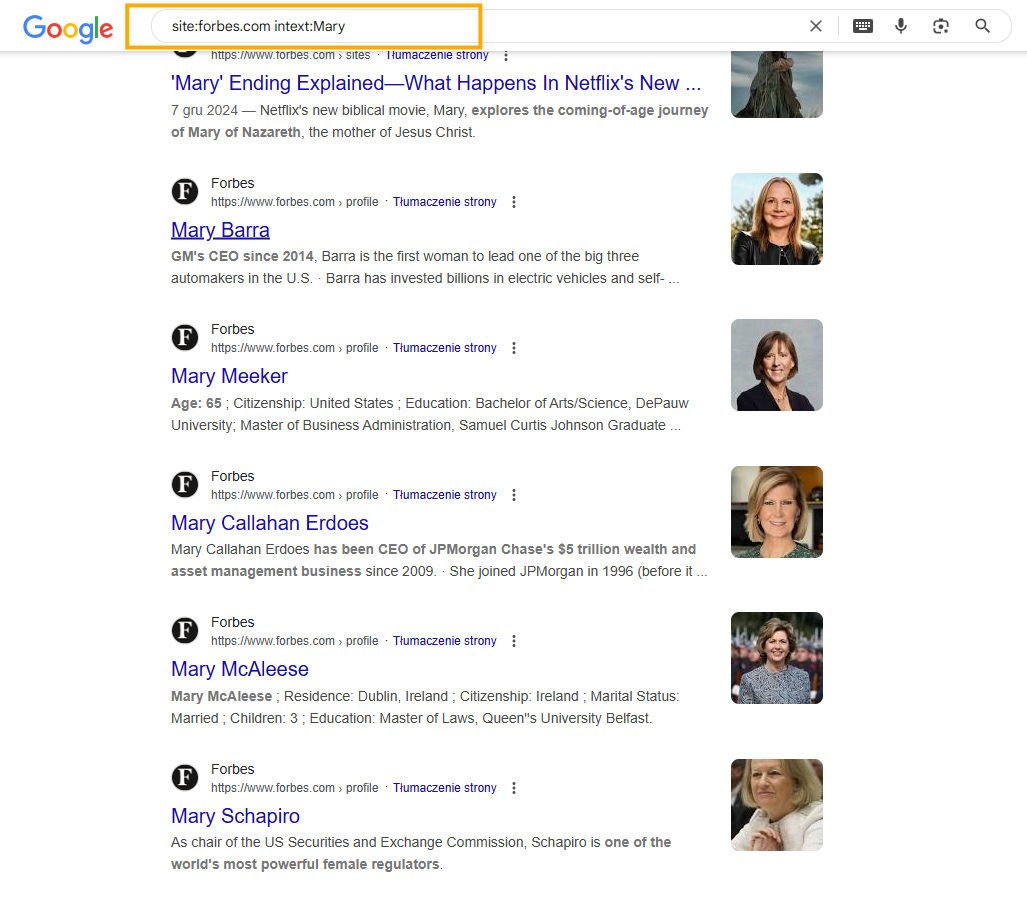Open the on-screen keyboard input tool
This screenshot has width=1027, height=902.
(863, 26)
